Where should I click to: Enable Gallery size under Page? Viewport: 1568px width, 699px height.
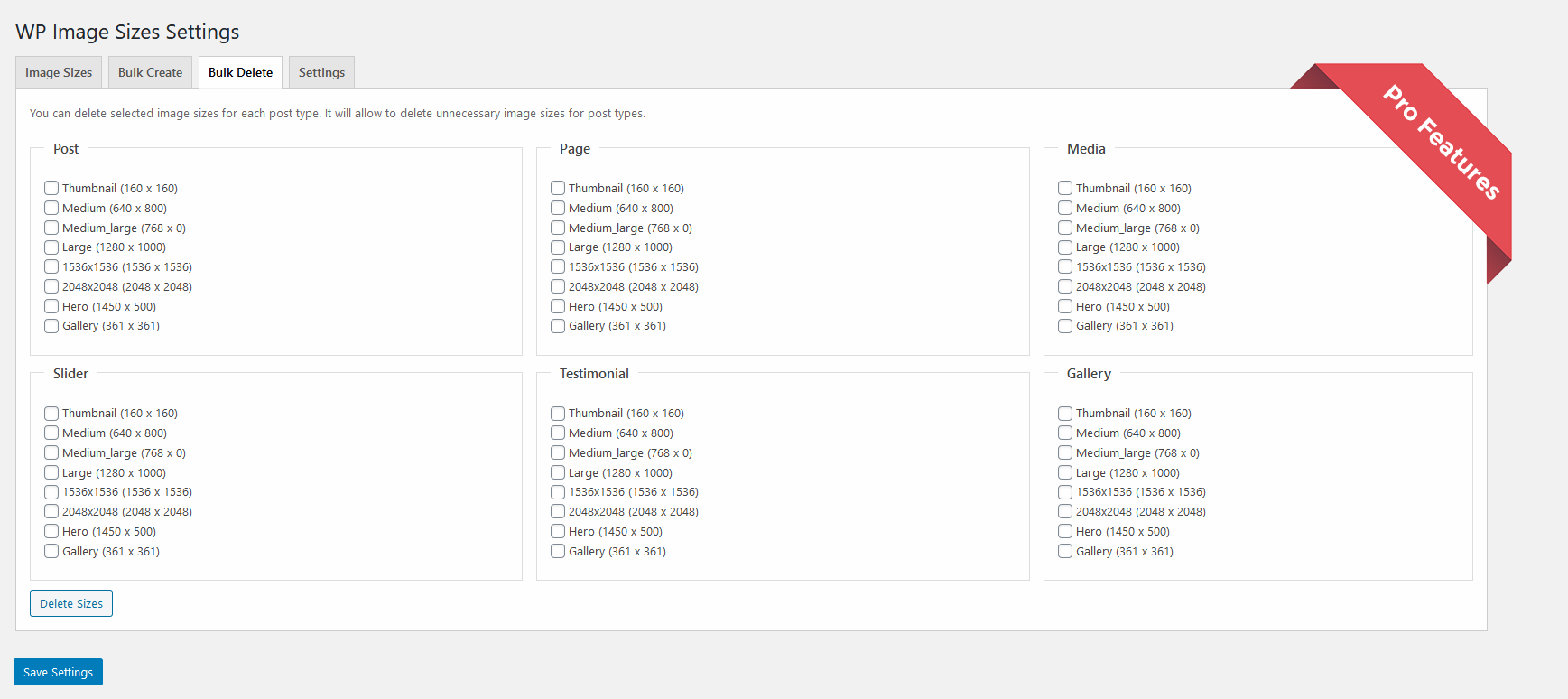click(x=558, y=326)
